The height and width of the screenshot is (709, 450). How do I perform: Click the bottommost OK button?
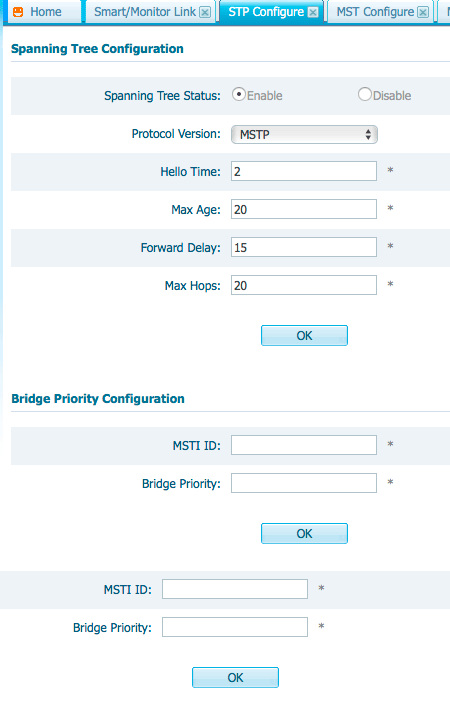tap(235, 677)
